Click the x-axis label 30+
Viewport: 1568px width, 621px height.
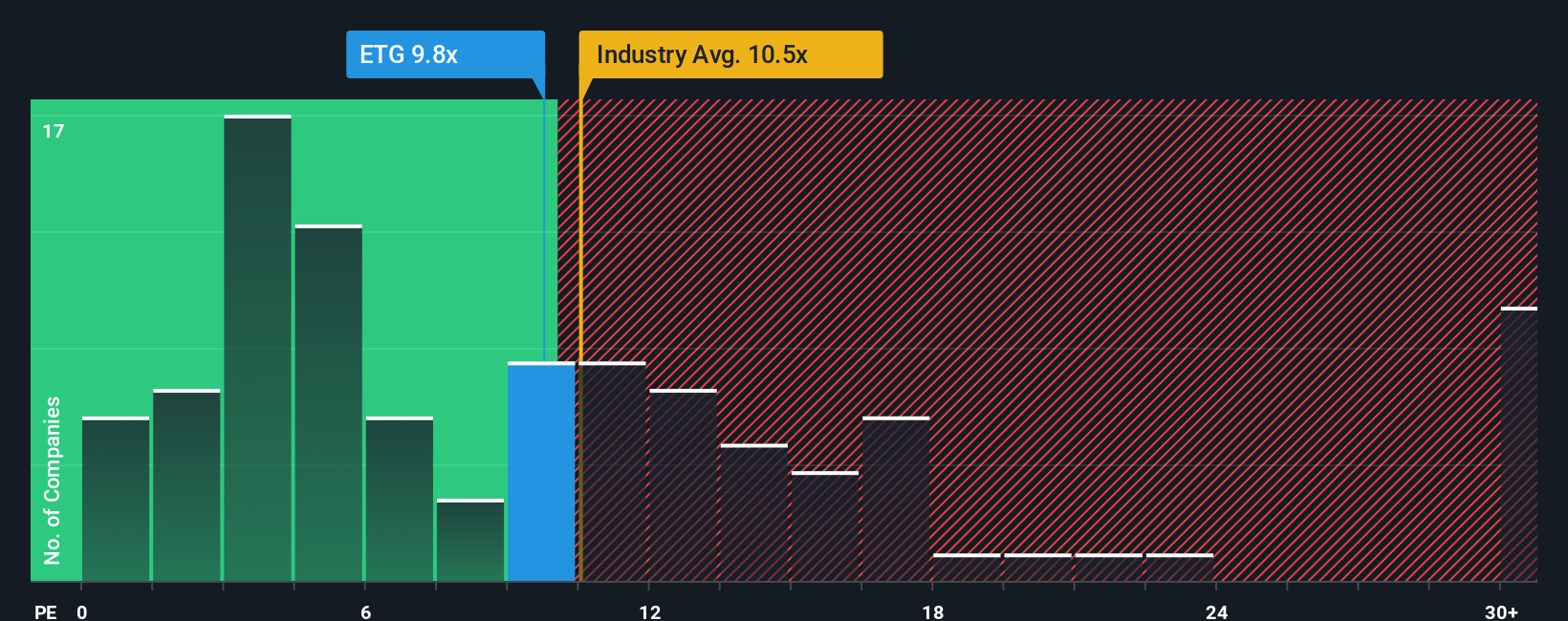click(x=1501, y=611)
